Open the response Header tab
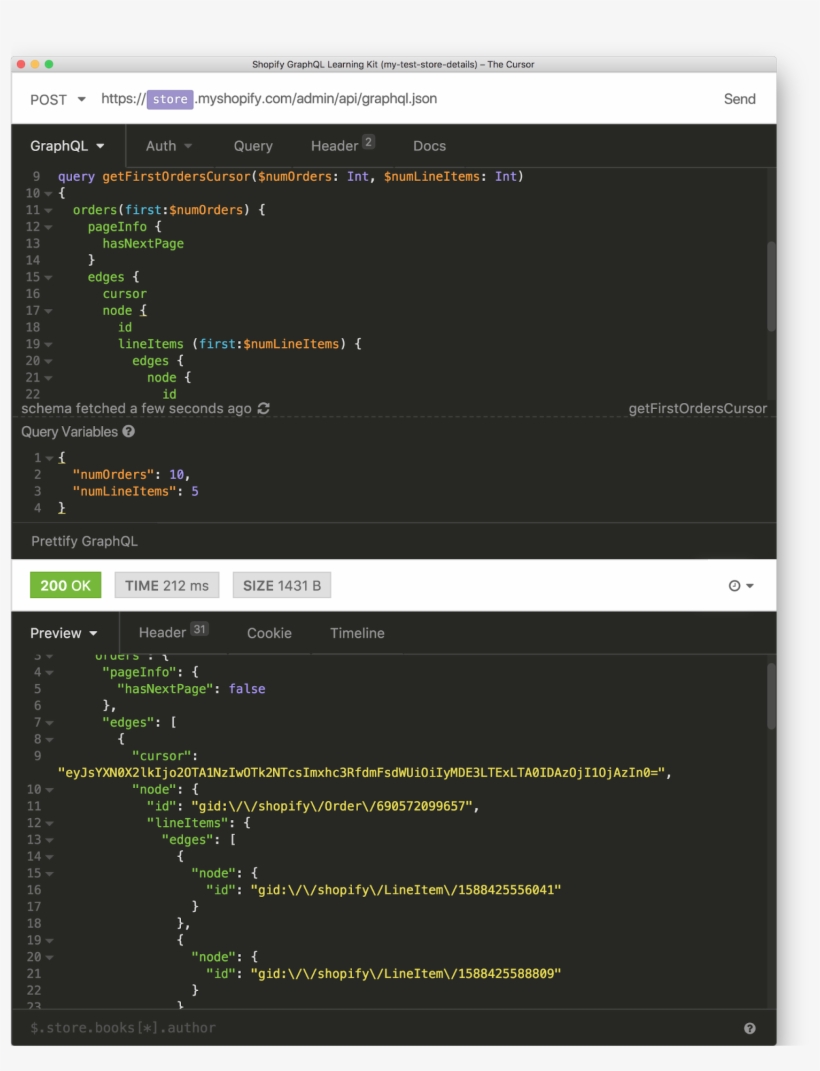 173,632
